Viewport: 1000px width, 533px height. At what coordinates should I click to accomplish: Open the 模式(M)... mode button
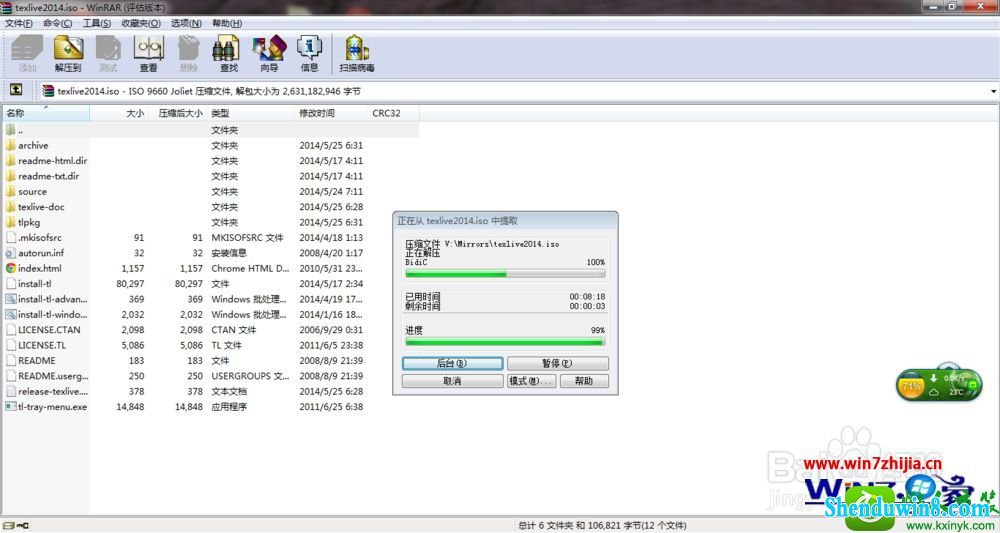[x=531, y=381]
